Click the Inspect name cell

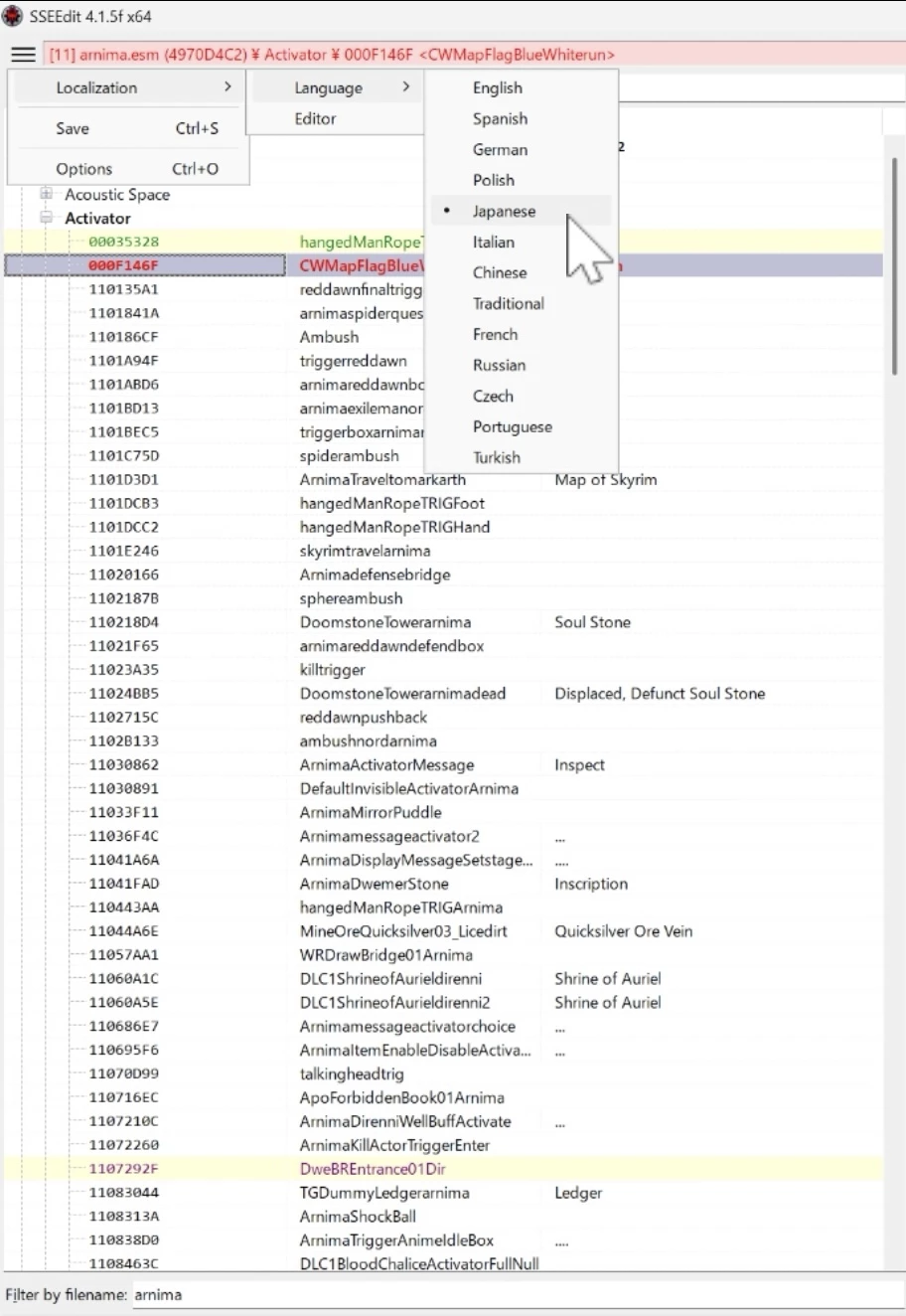click(x=579, y=764)
